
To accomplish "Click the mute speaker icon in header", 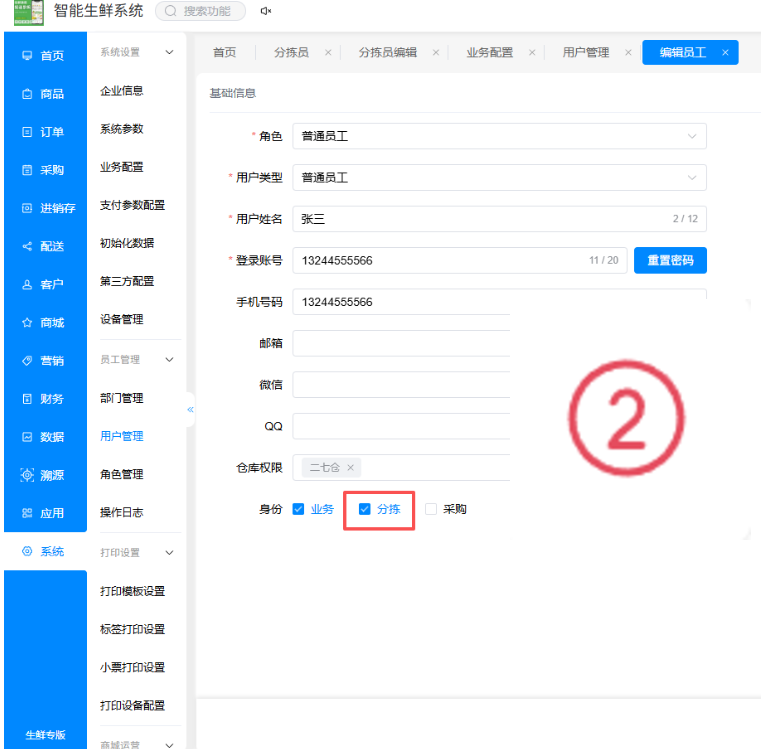I will [266, 11].
